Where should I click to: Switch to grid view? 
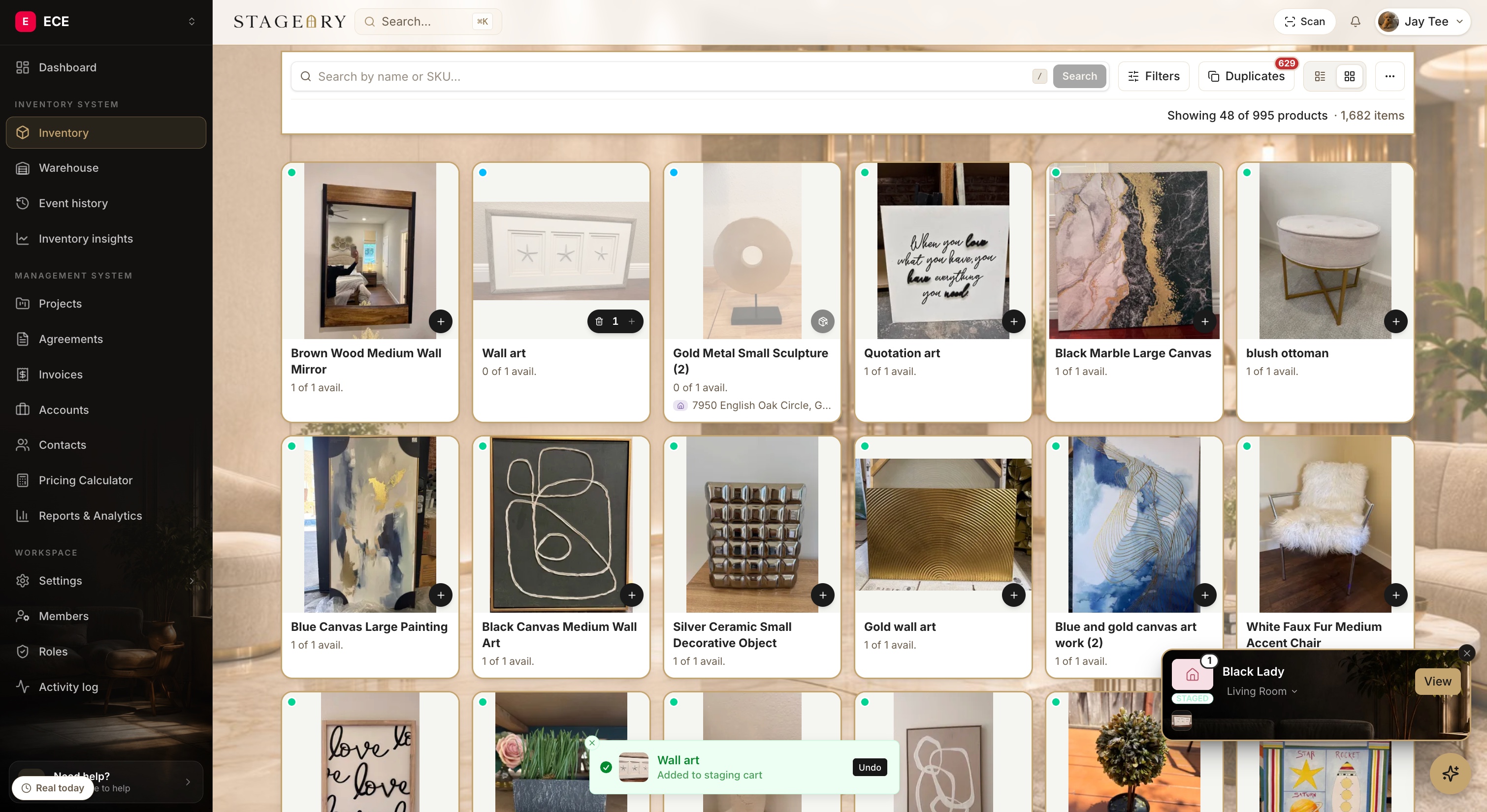1349,76
